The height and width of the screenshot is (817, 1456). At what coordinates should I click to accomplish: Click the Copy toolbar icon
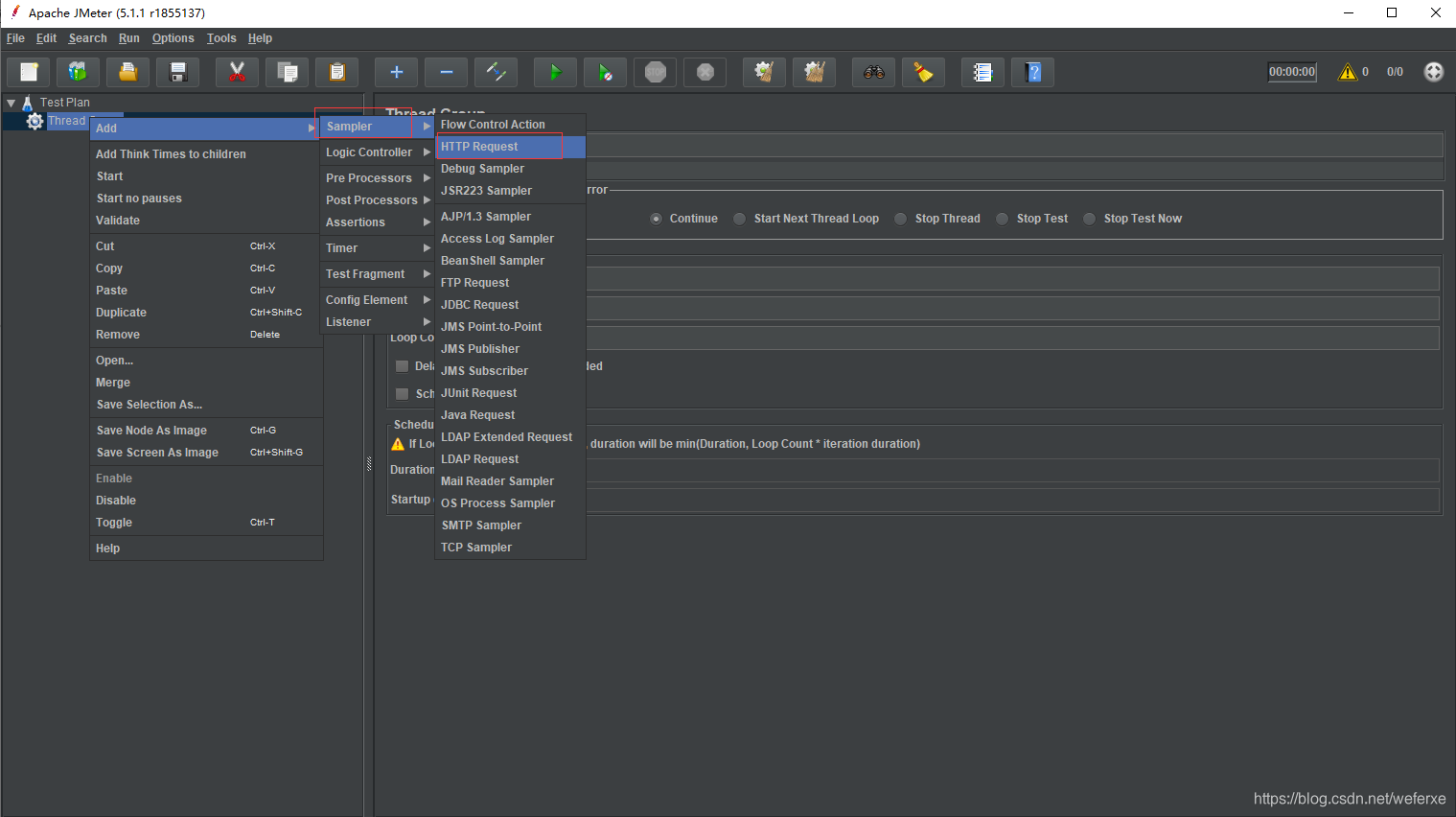tap(287, 72)
